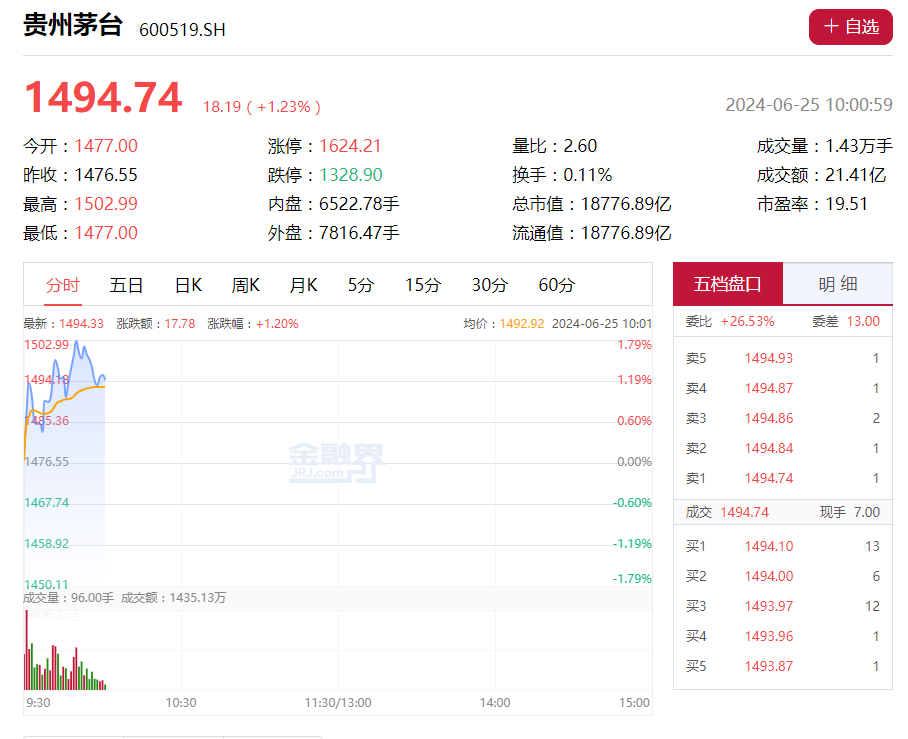Click the 外盘 value 7816.47手

pyautogui.click(x=359, y=233)
